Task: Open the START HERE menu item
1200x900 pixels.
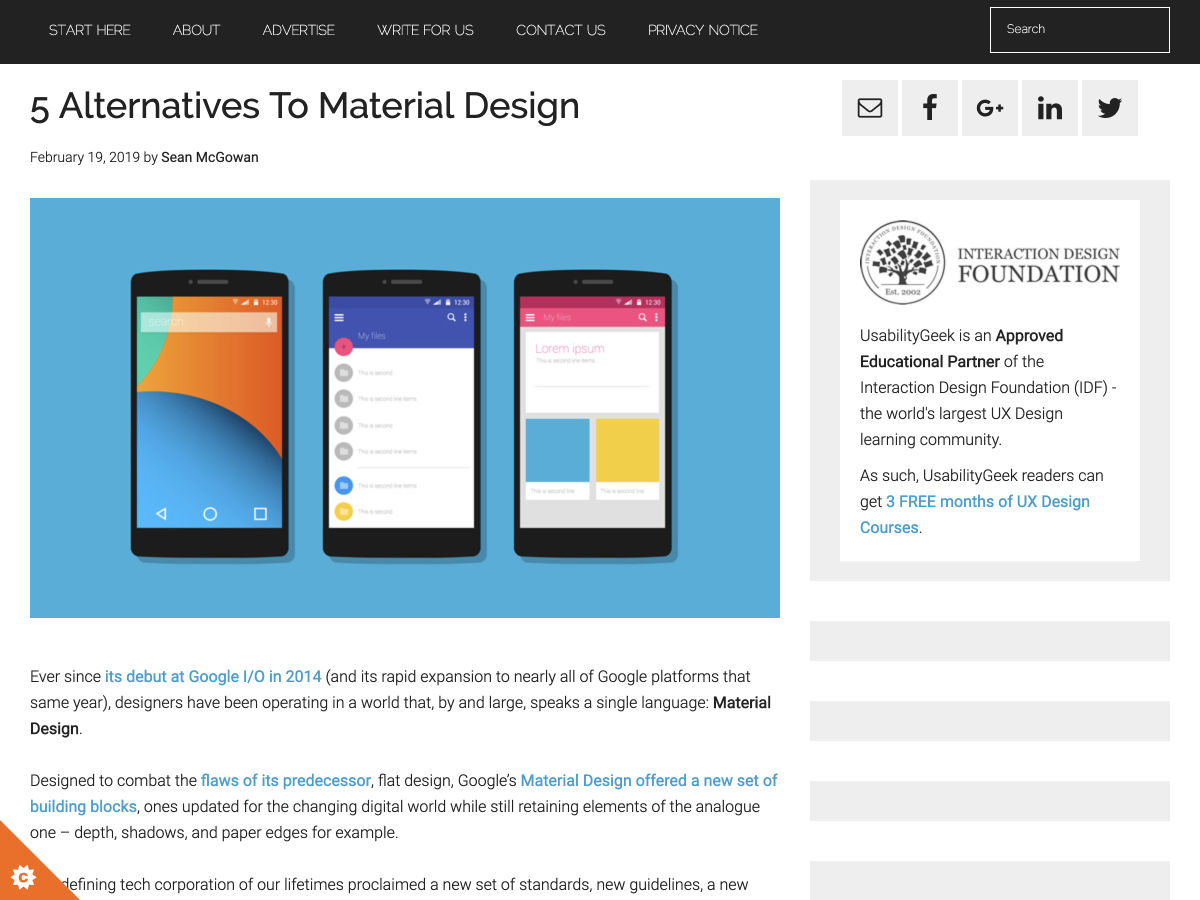Action: pos(90,30)
